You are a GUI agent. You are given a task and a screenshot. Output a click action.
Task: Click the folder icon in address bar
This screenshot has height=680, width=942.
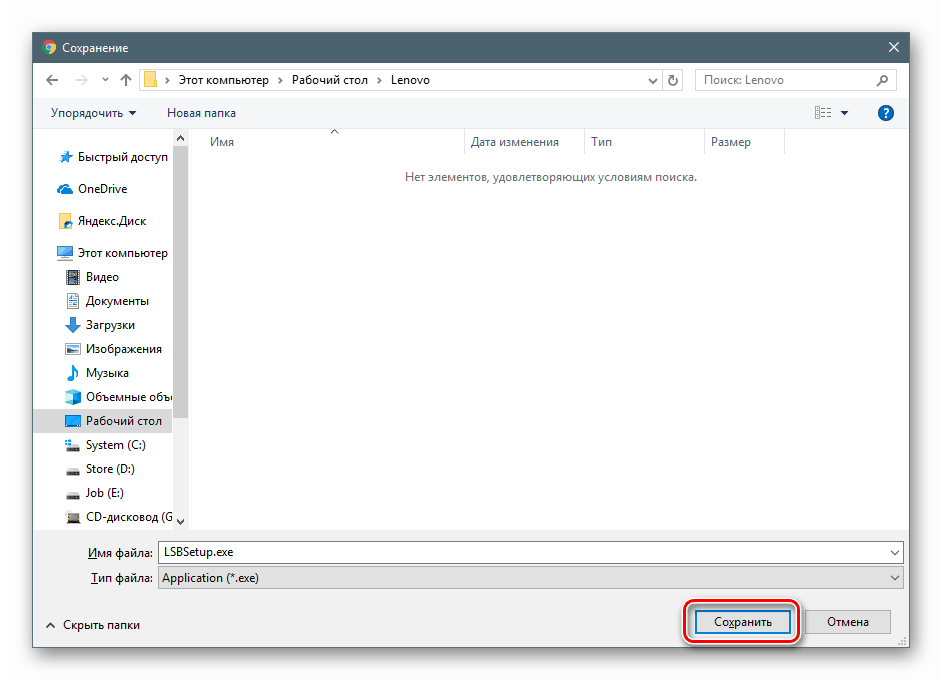tap(151, 80)
